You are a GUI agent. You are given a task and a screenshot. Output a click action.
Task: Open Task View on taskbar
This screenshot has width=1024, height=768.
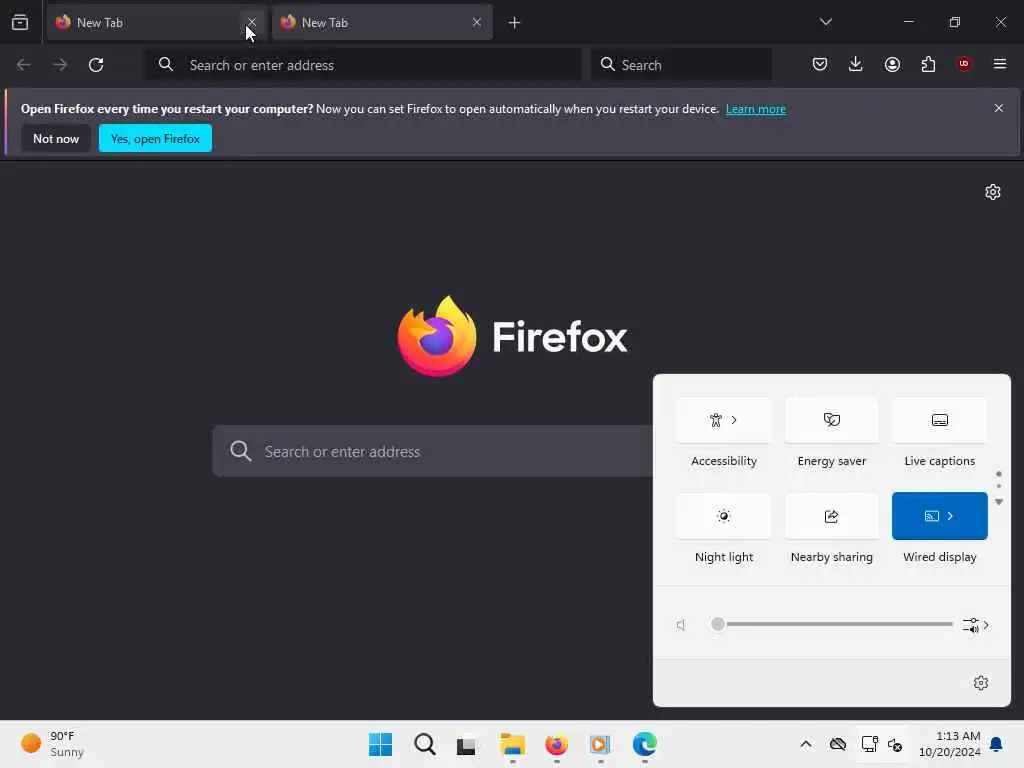[466, 745]
